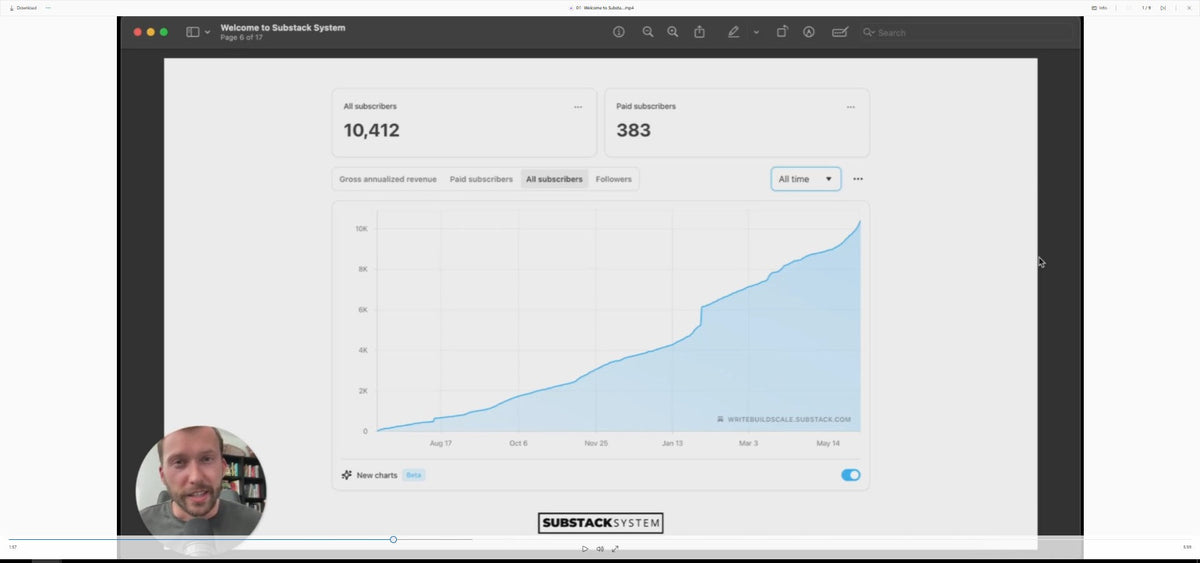Image resolution: width=1200 pixels, height=563 pixels.
Task: Click the Download button in the top bar
Action: (24, 7)
